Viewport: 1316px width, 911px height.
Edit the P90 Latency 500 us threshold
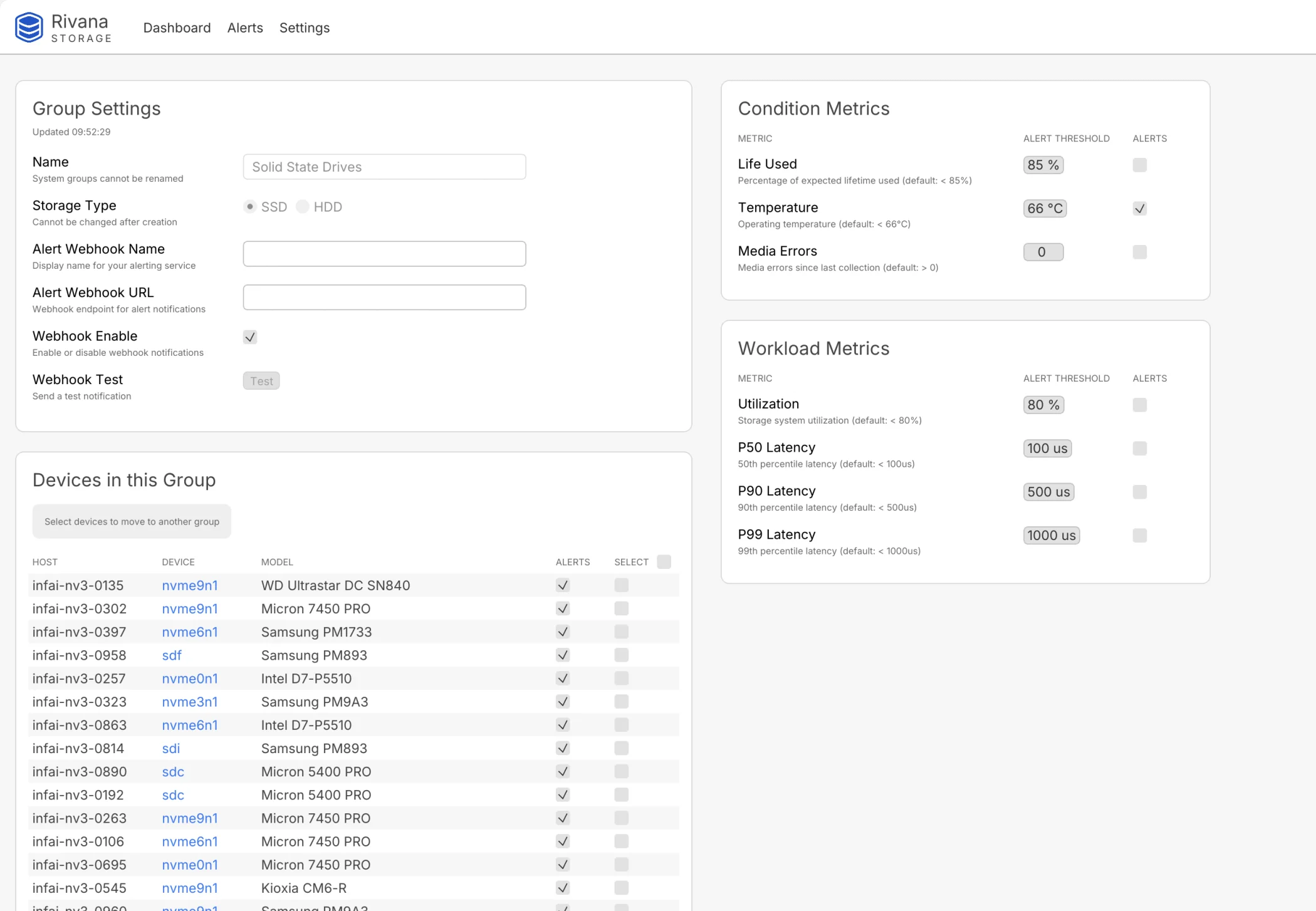click(x=1048, y=492)
